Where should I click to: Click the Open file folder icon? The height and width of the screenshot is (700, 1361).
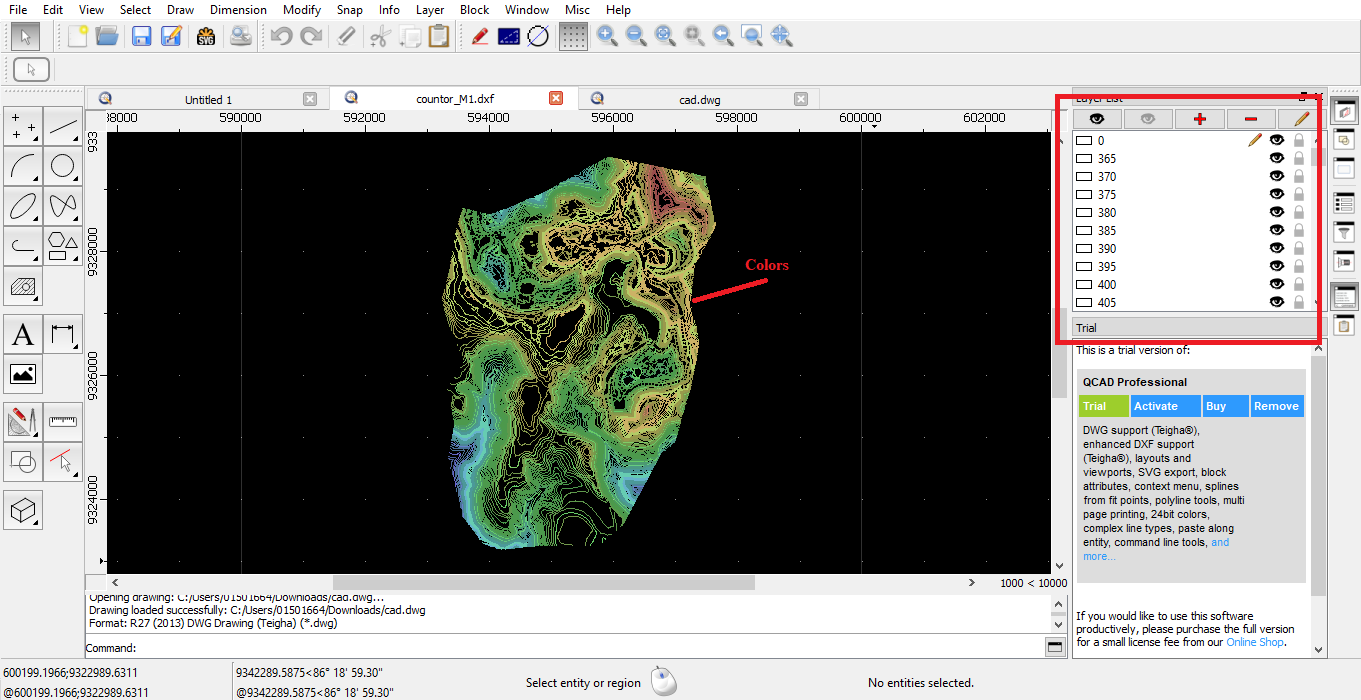coord(107,37)
